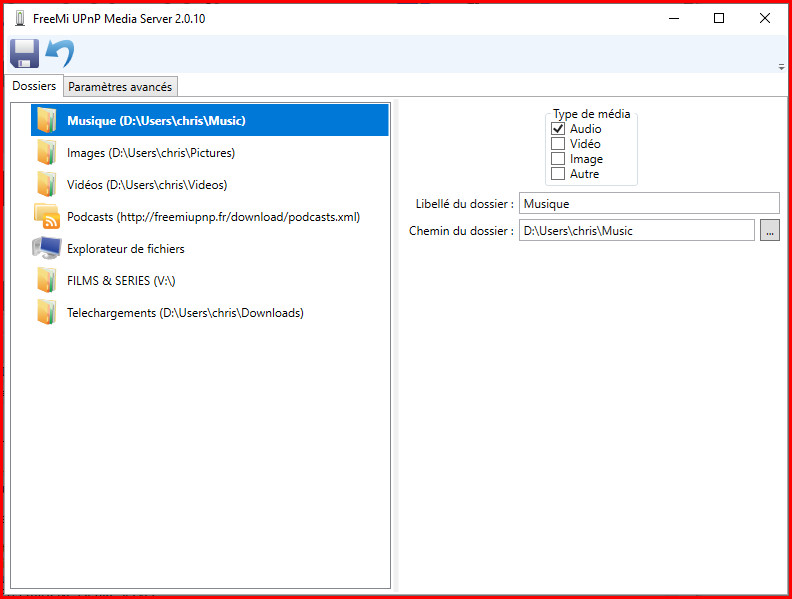Click the save floppy disk icon
Screen dimensions: 792x599
(24, 54)
